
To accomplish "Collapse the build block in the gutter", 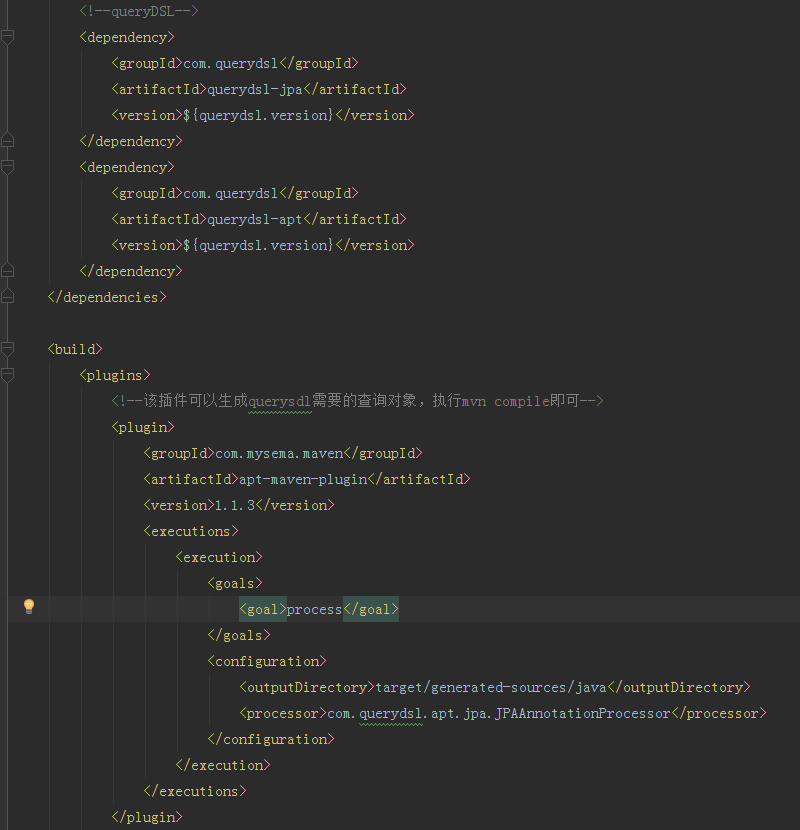I will point(8,349).
